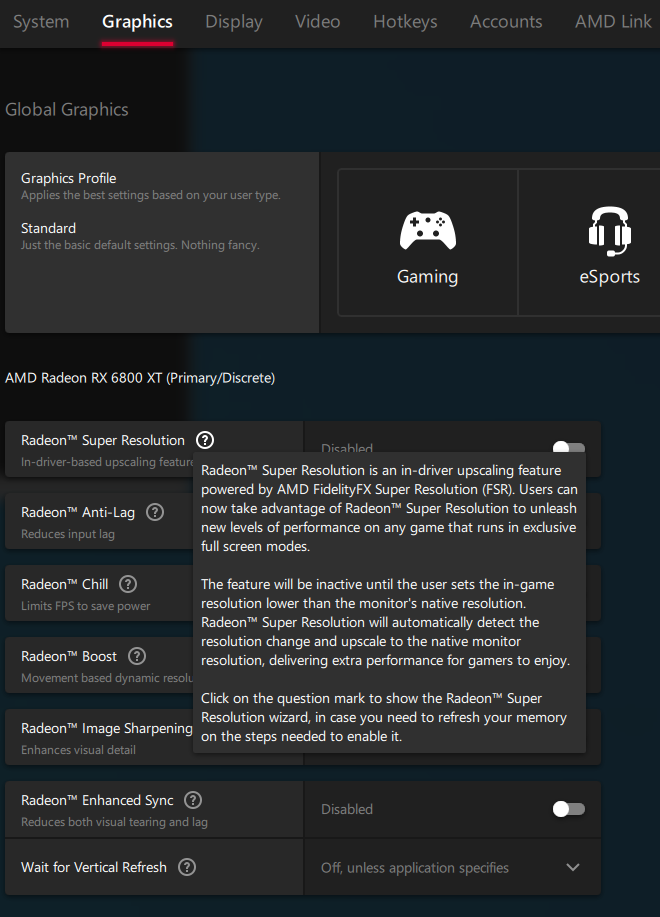
Task: Click the Radeon Chill label
Action: tap(64, 584)
